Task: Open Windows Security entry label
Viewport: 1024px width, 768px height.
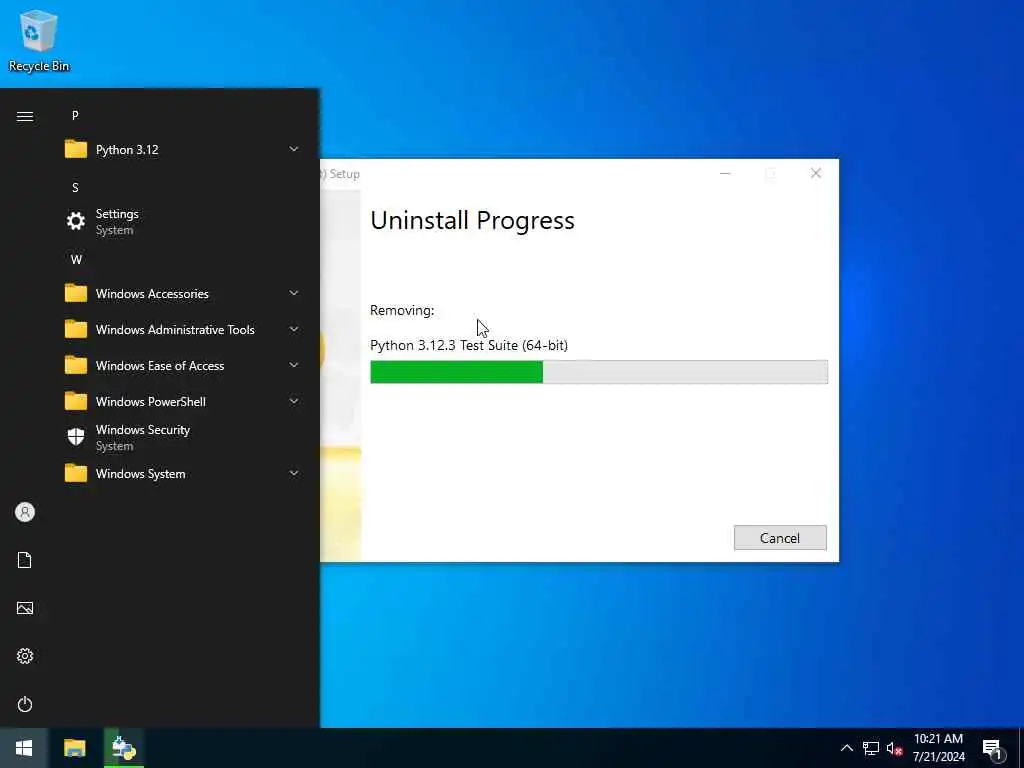Action: point(142,430)
